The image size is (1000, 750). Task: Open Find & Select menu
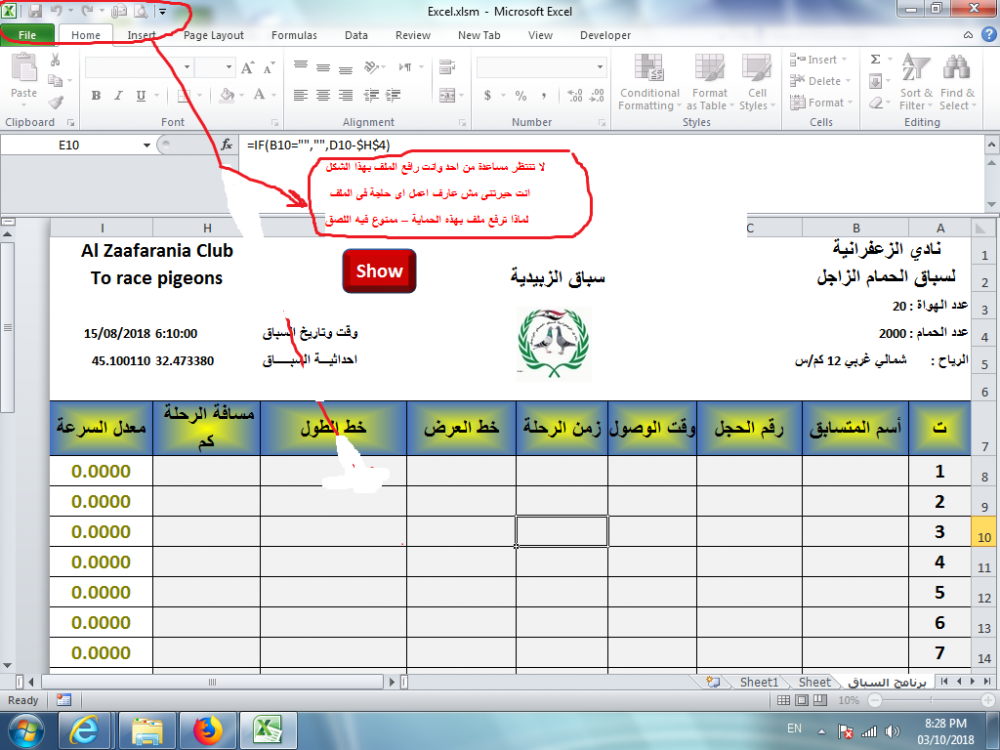(x=957, y=82)
